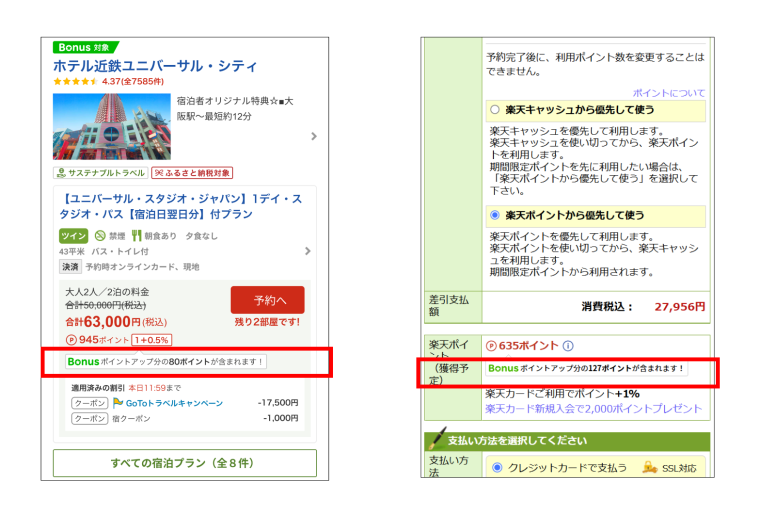Click the 合計63,000円 total price

(116, 322)
